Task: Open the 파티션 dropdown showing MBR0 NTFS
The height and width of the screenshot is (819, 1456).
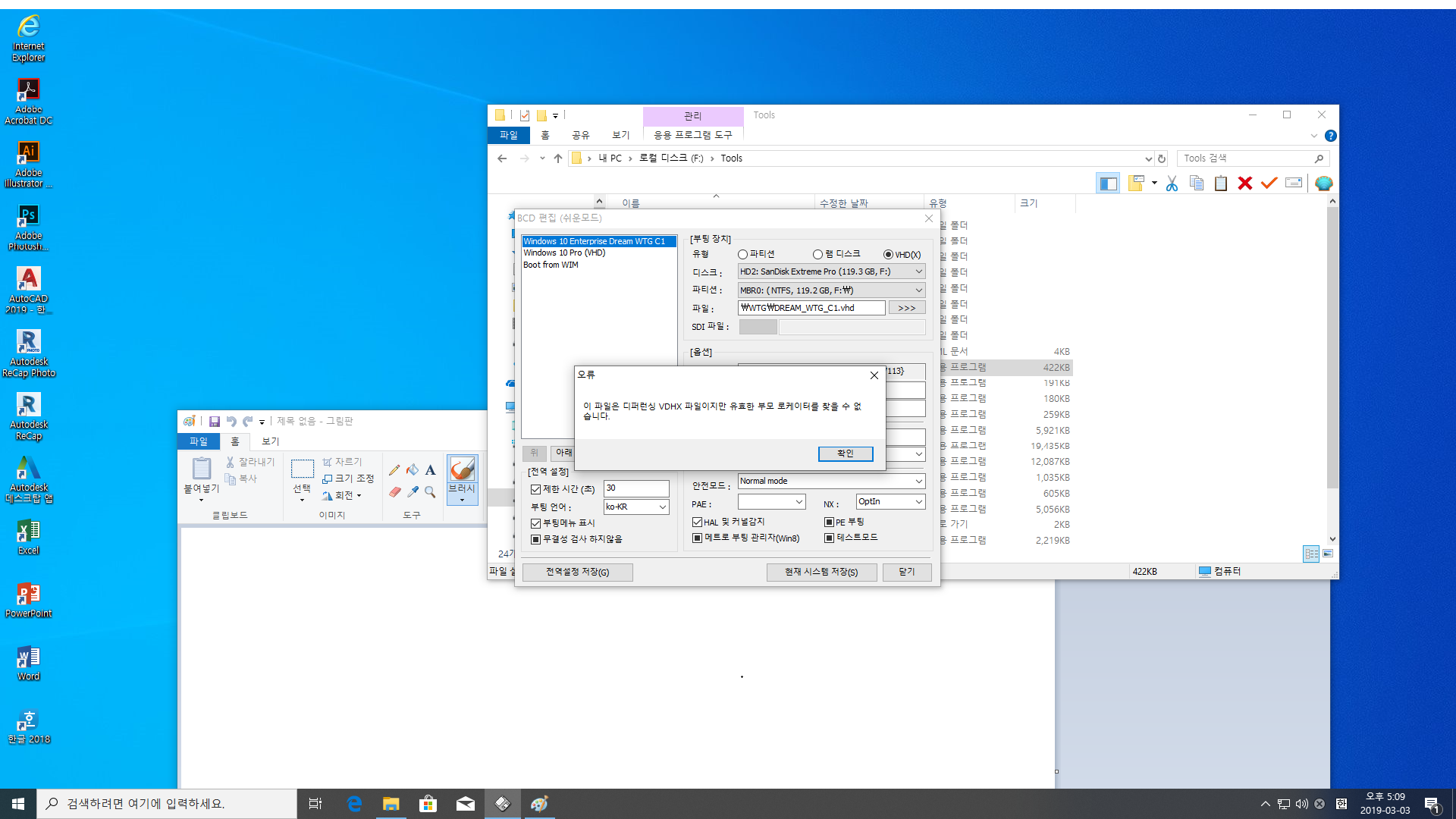Action: [831, 290]
